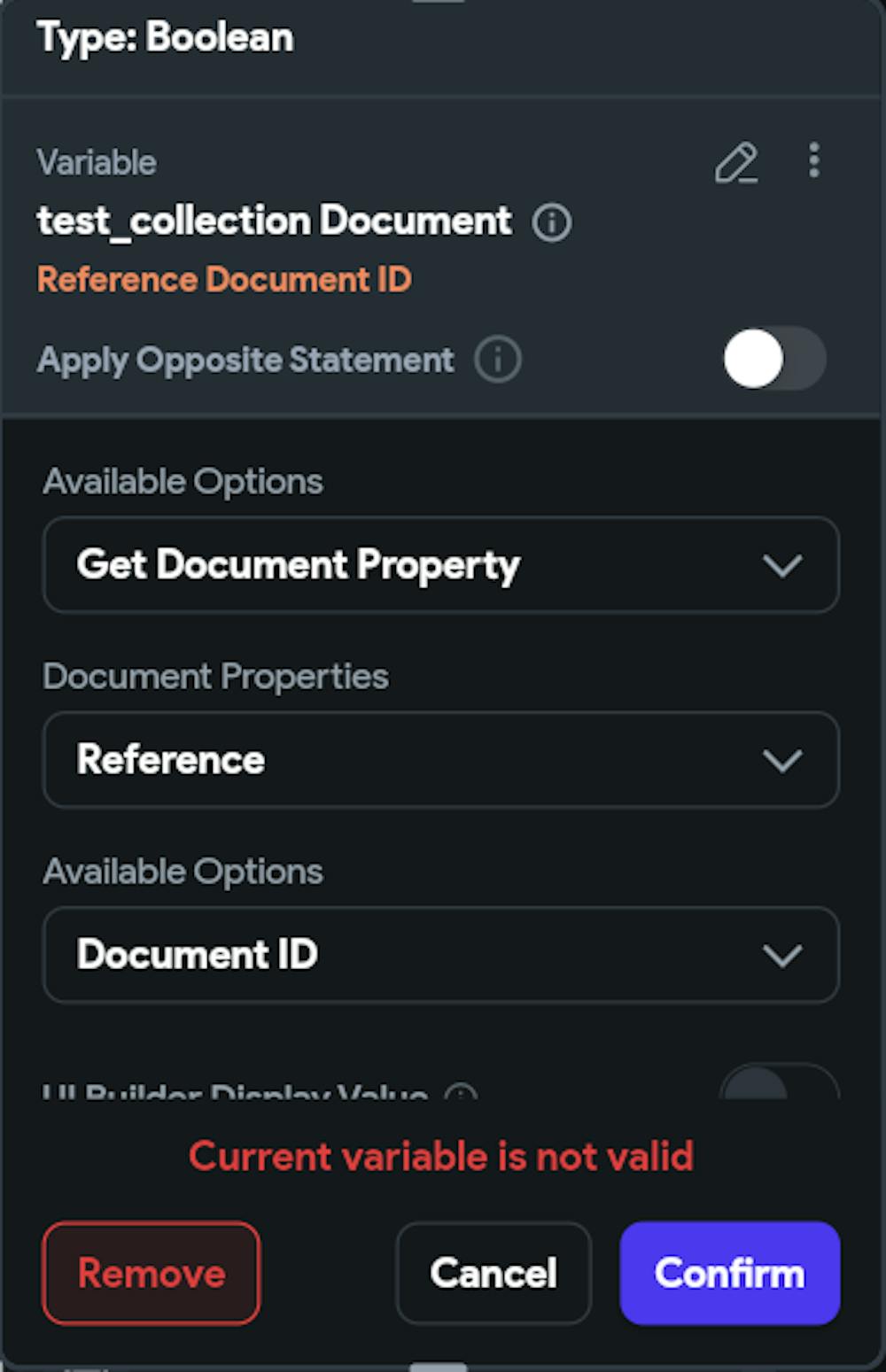The width and height of the screenshot is (886, 1372).
Task: Open the three-dot more options menu
Action: pos(813,161)
